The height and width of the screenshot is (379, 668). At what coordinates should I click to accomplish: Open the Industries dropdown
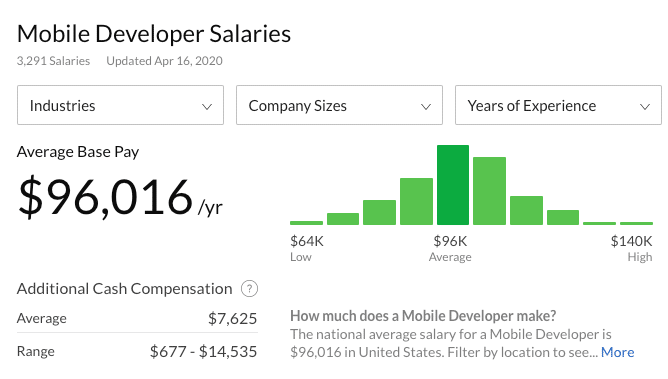[x=120, y=105]
